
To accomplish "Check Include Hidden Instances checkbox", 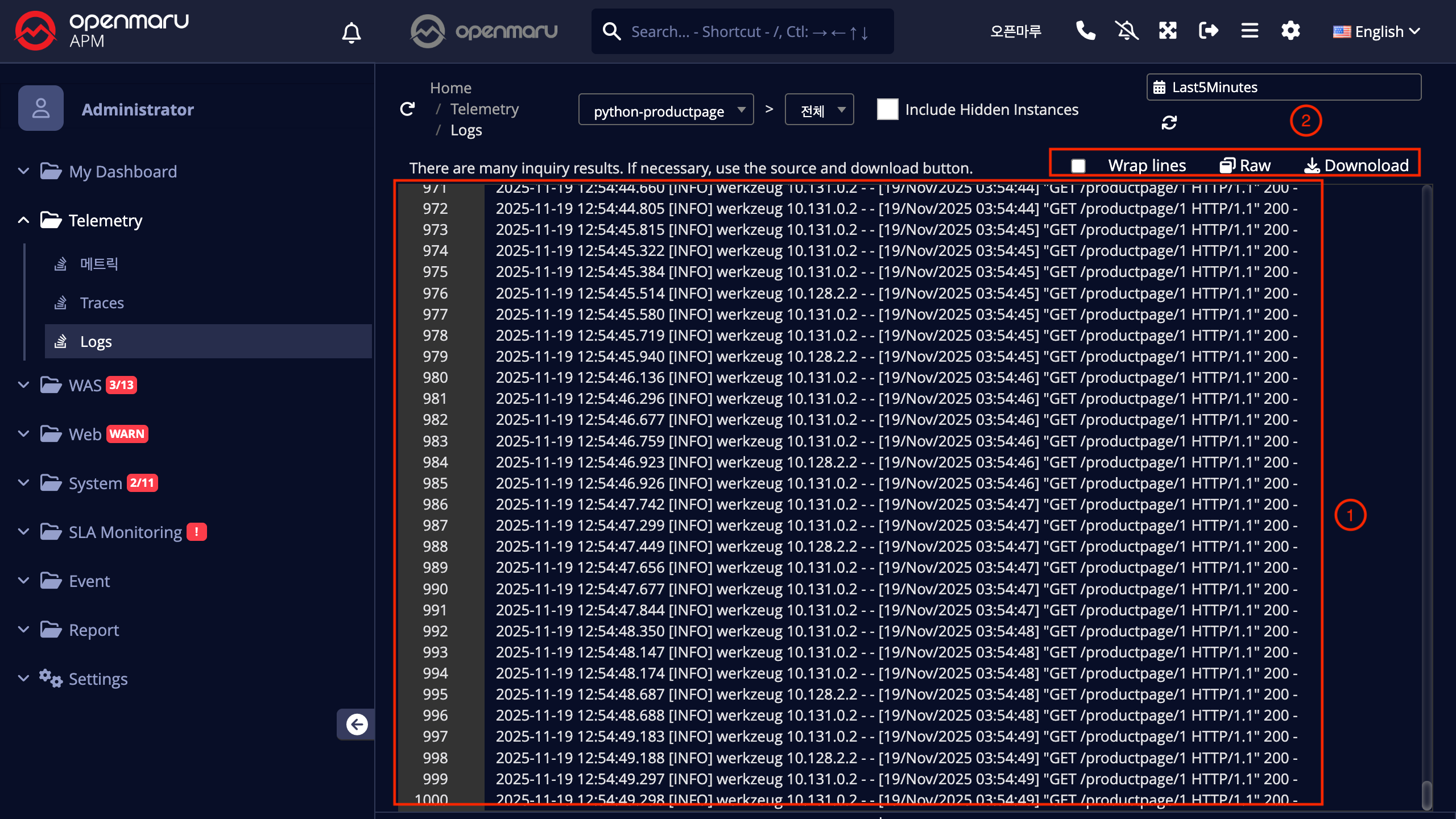I will coord(887,109).
